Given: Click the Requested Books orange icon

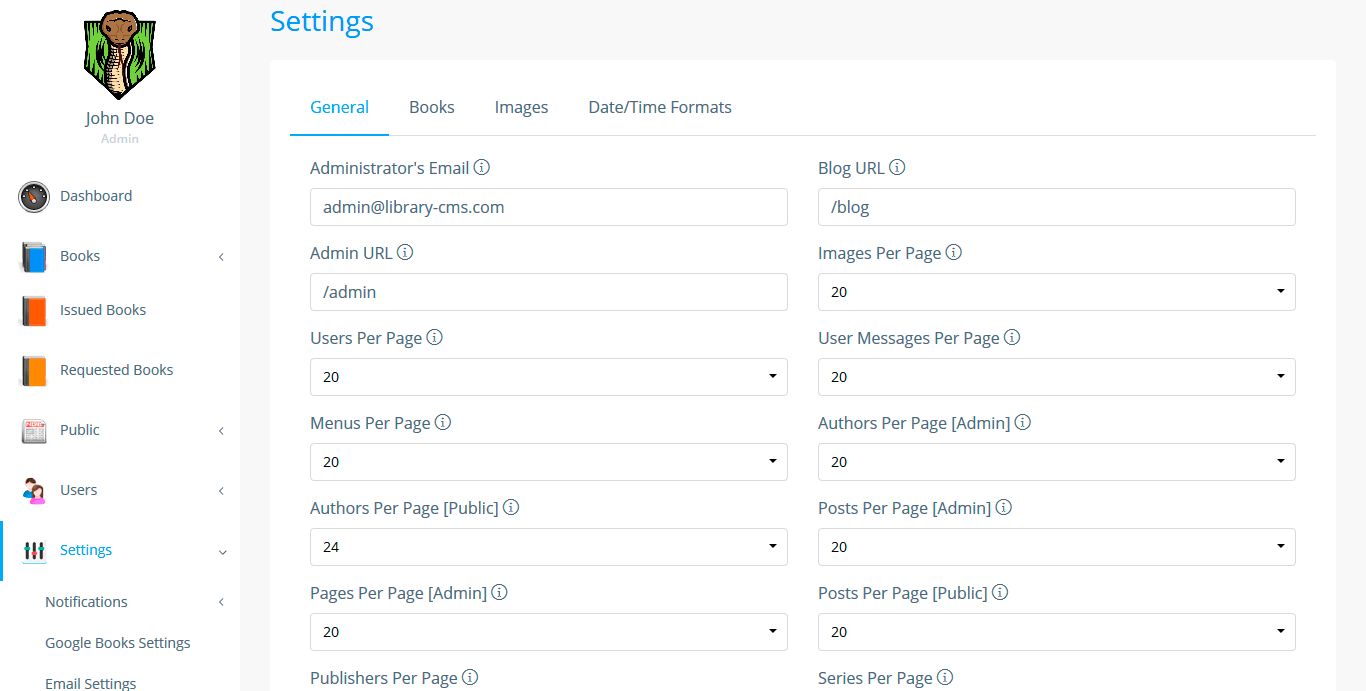Looking at the screenshot, I should point(34,371).
